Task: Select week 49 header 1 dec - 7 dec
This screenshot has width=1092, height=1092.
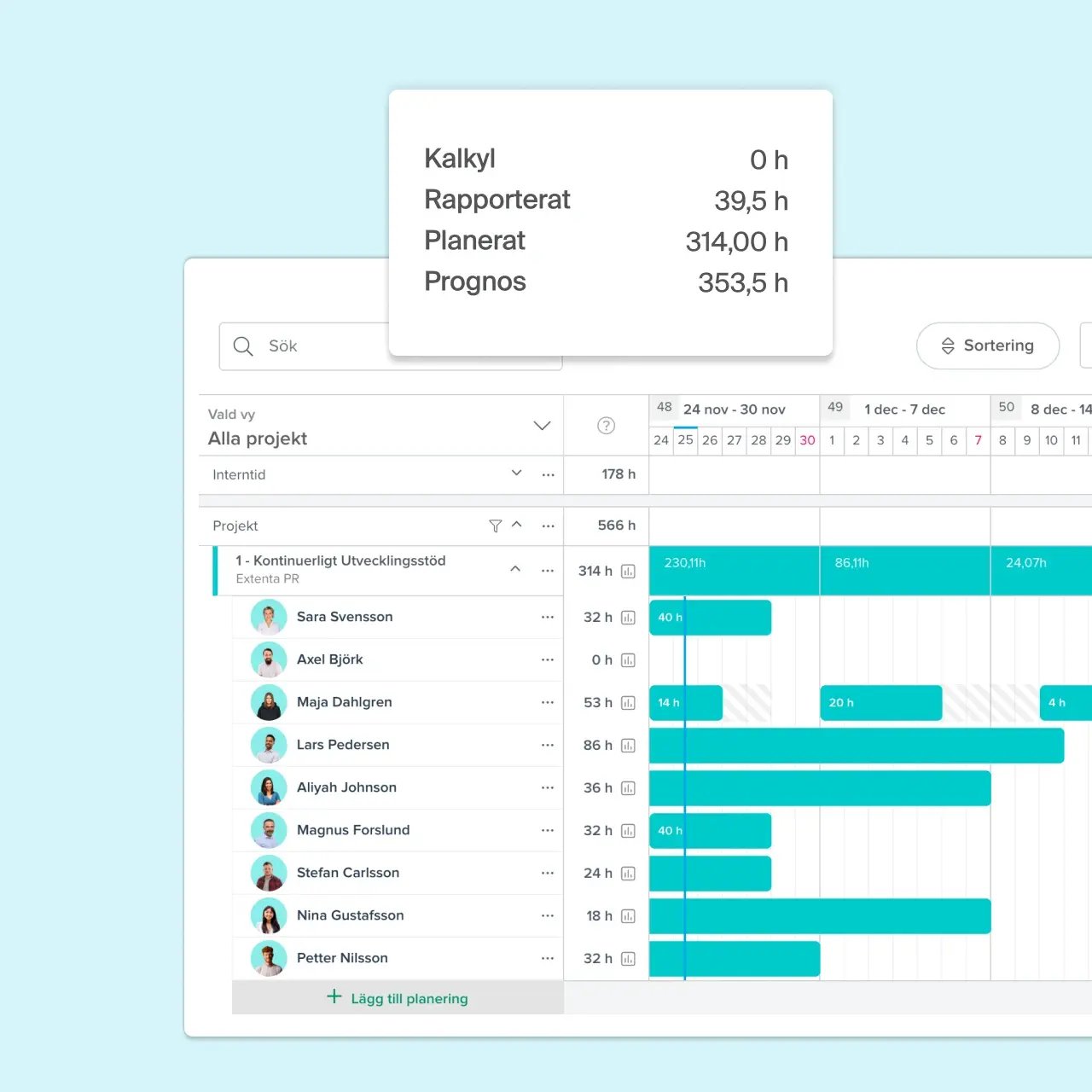Action: point(904,409)
